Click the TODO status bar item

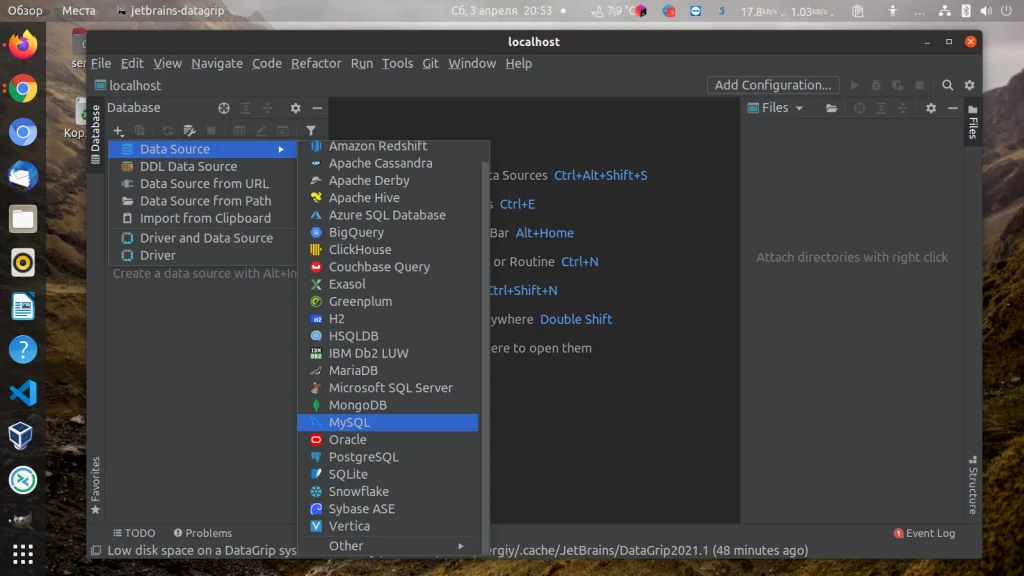135,533
